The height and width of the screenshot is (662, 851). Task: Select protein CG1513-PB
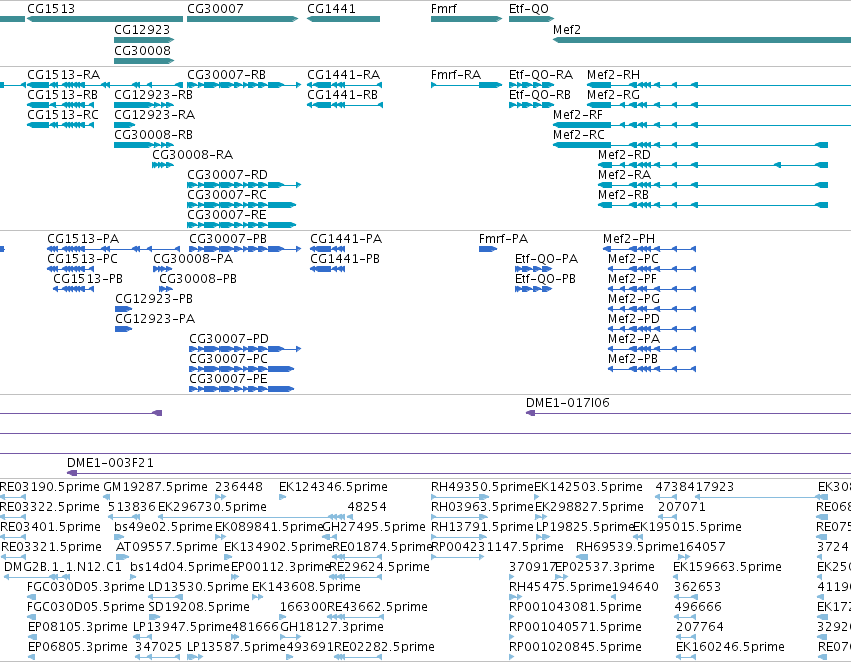(88, 279)
